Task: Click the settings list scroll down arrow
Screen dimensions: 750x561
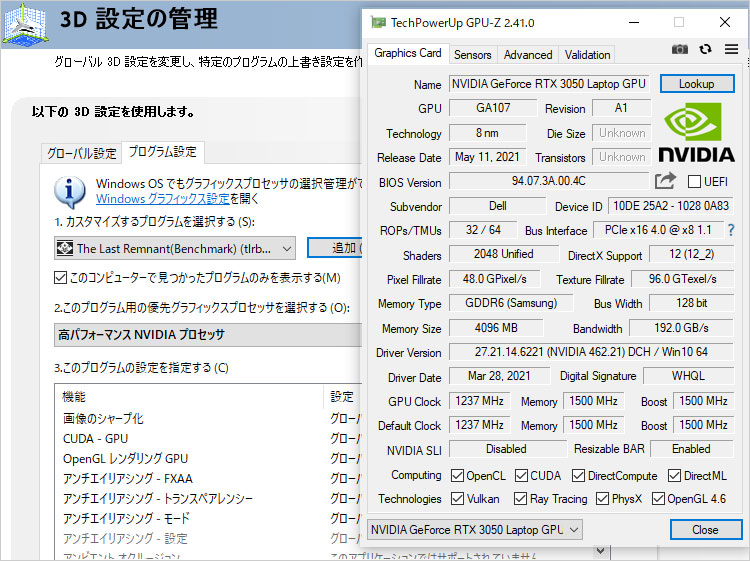Action: pos(600,550)
